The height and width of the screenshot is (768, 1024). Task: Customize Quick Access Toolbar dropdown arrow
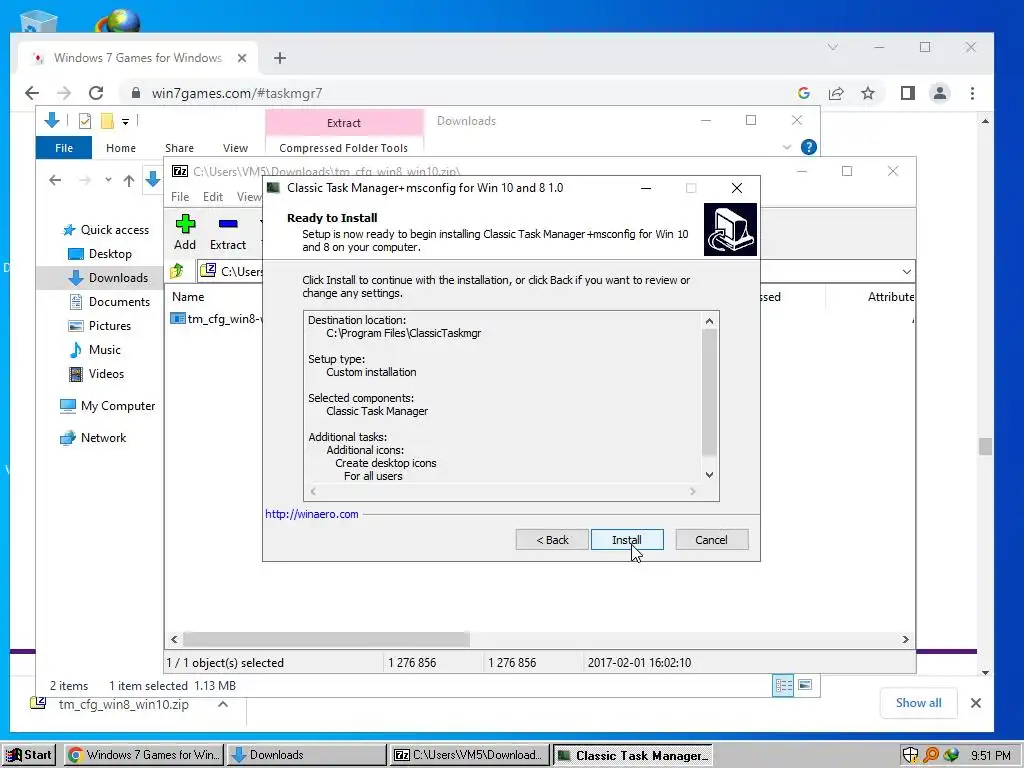click(x=125, y=121)
